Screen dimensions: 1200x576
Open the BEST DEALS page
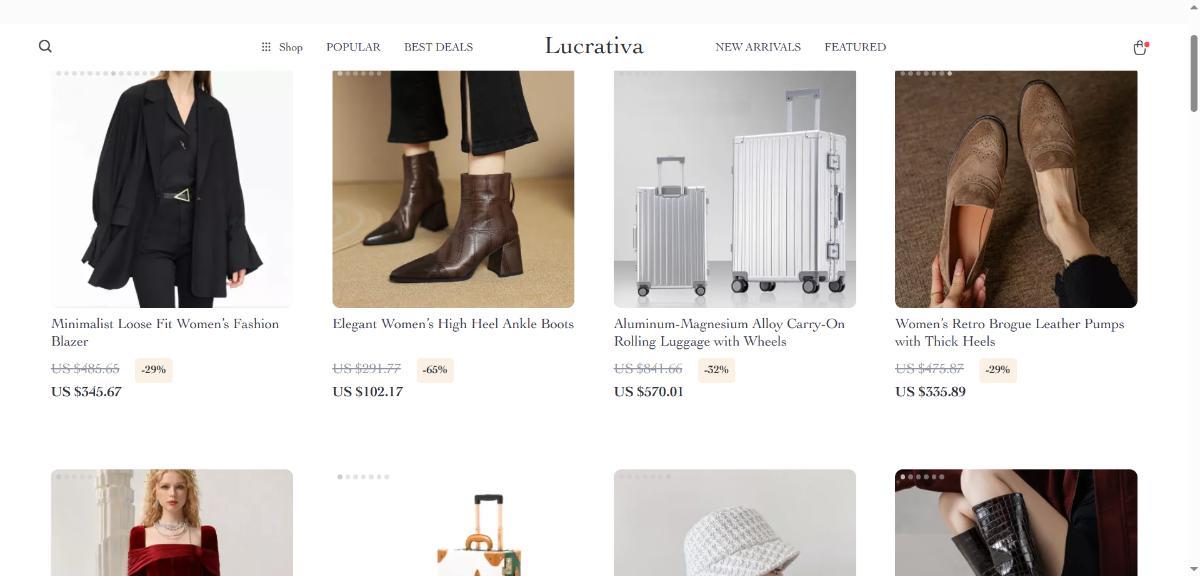(438, 47)
